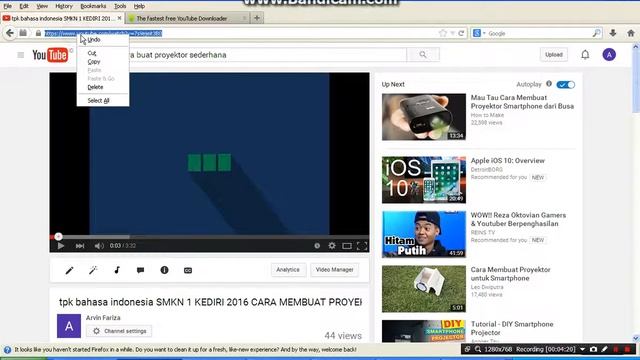Mute the video player volume
This screenshot has width=640, height=360.
pyautogui.click(x=99, y=246)
